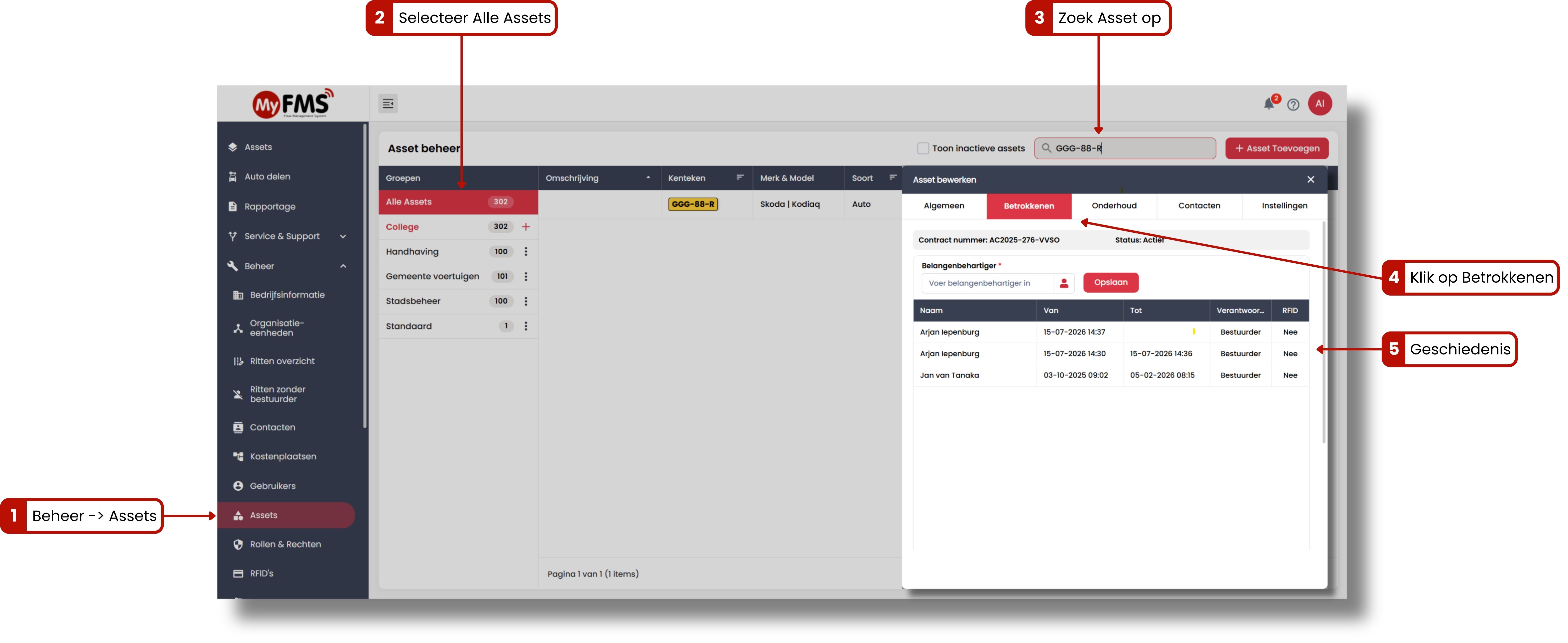1568x643 pixels.
Task: Open the notifications bell
Action: [x=1269, y=104]
